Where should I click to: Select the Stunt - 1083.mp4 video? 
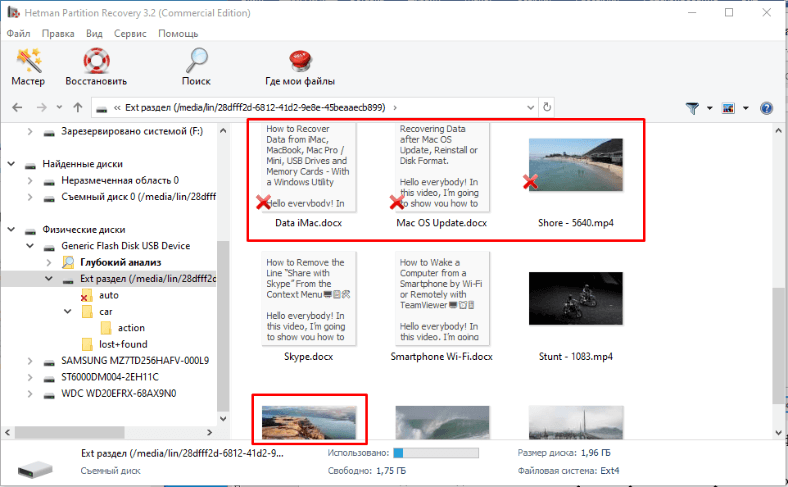click(x=576, y=316)
